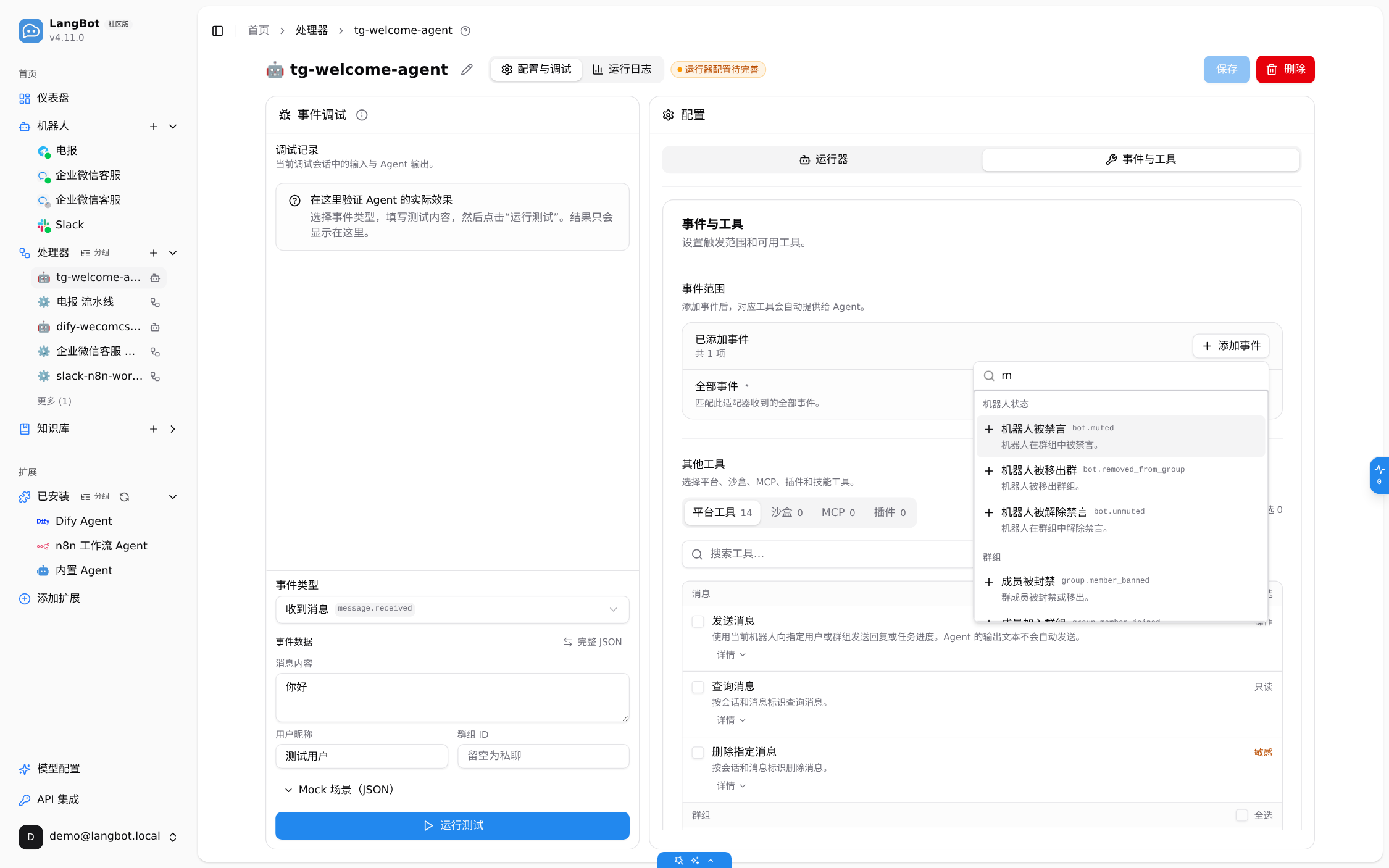Collapse the 机器人 sidebar section

tap(173, 127)
